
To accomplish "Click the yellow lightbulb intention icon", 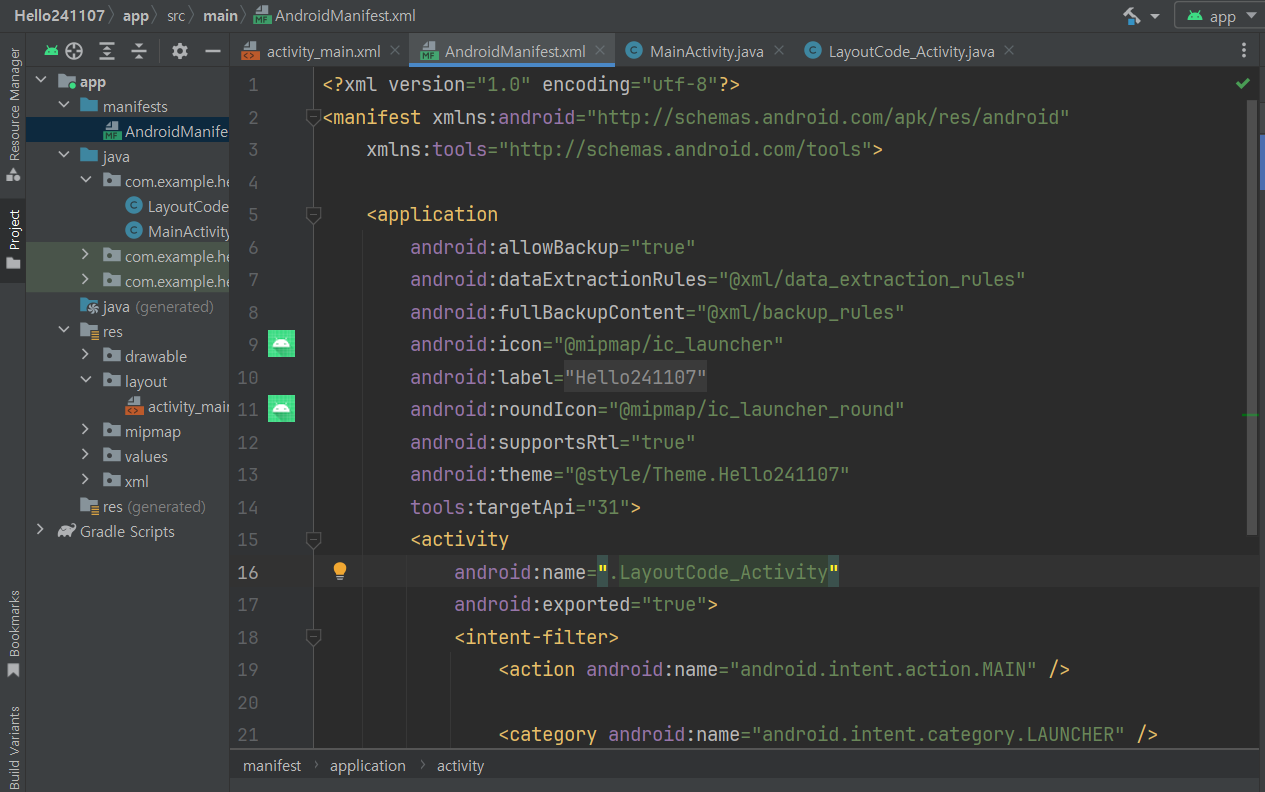I will pos(340,571).
